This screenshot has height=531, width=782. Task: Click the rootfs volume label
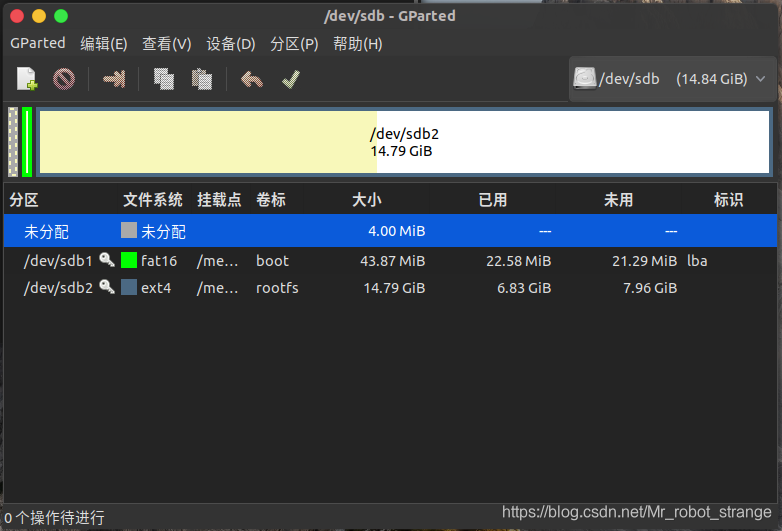click(x=277, y=288)
